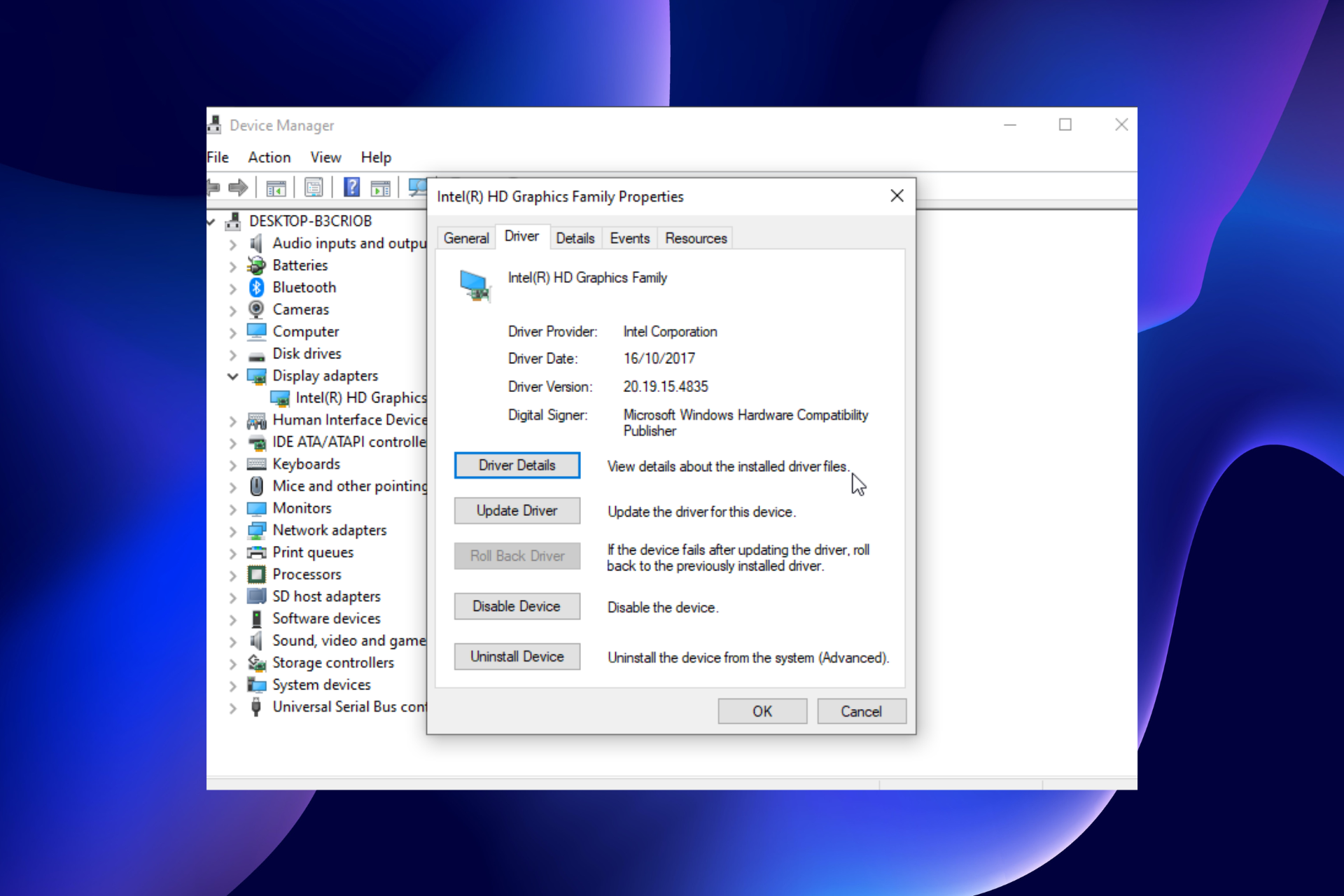Click the Batteries category icon
The width and height of the screenshot is (1344, 896).
(256, 265)
